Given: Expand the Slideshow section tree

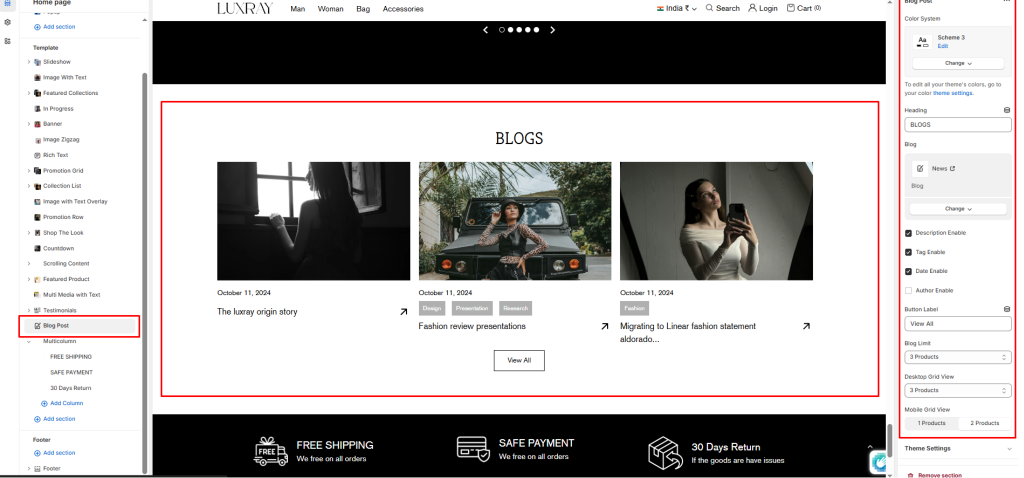Looking at the screenshot, I should tap(29, 62).
